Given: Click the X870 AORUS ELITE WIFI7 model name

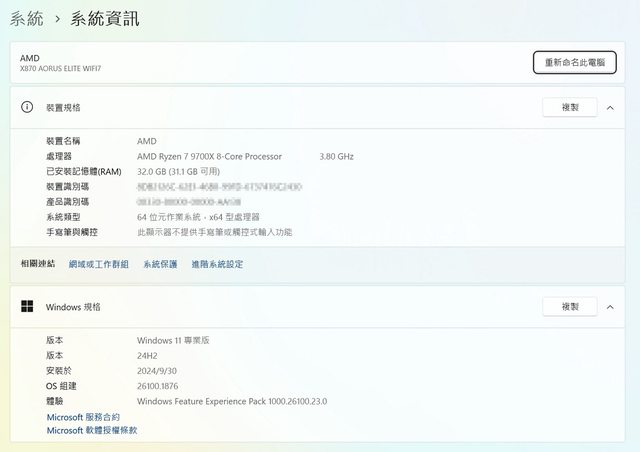Looking at the screenshot, I should click(60, 69).
